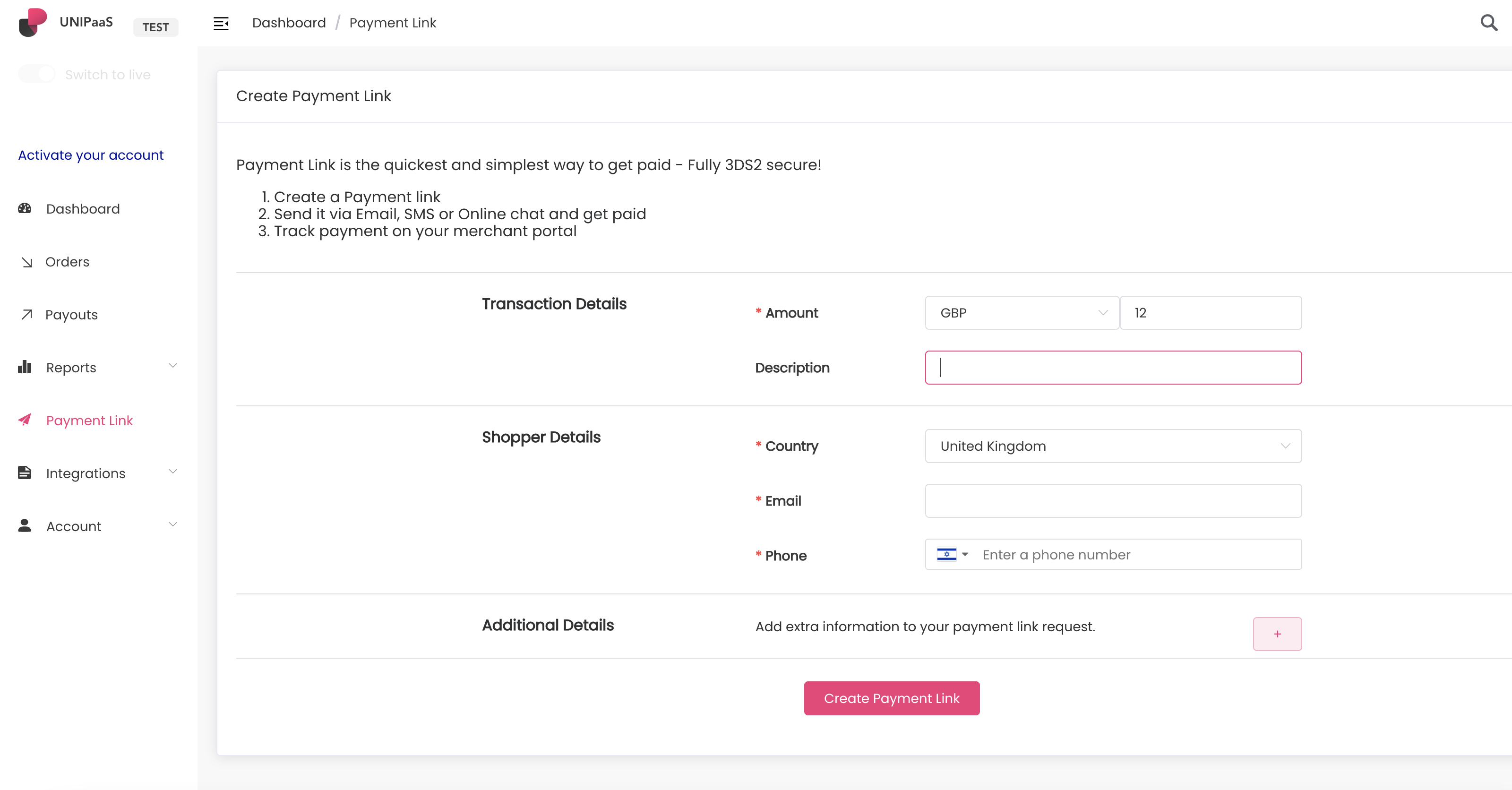Go to Dashboard via the breadcrumb
Screen dimensions: 1512x790
click(289, 23)
